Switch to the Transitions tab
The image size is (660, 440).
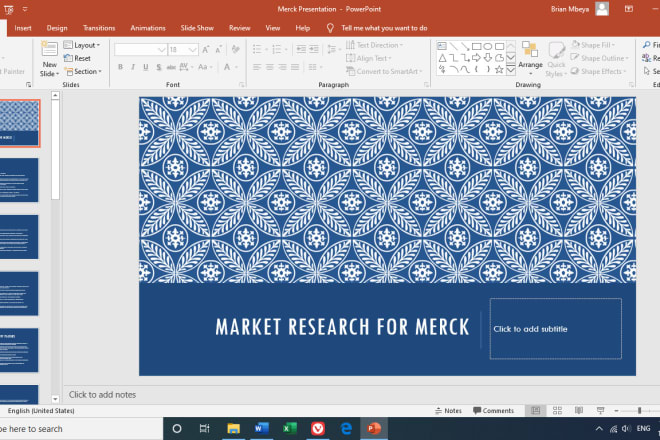click(x=99, y=28)
